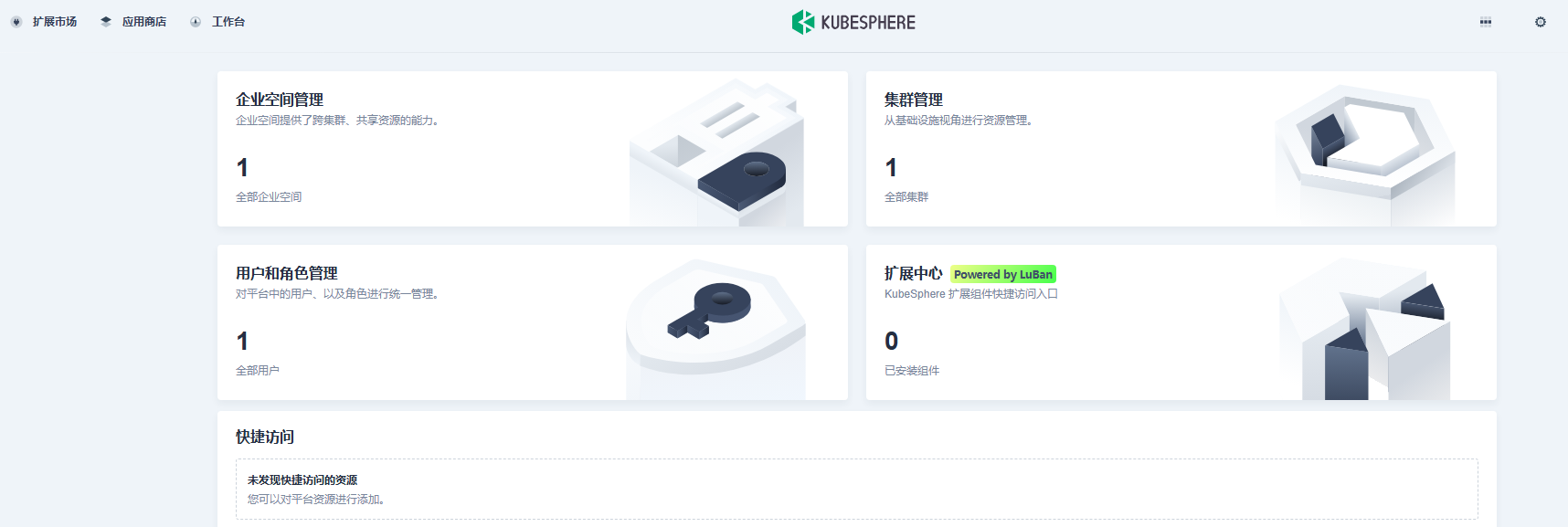Screen dimensions: 1568x527
Task: Click the workspace illustration in 企业空间管理 card
Action: click(x=716, y=153)
